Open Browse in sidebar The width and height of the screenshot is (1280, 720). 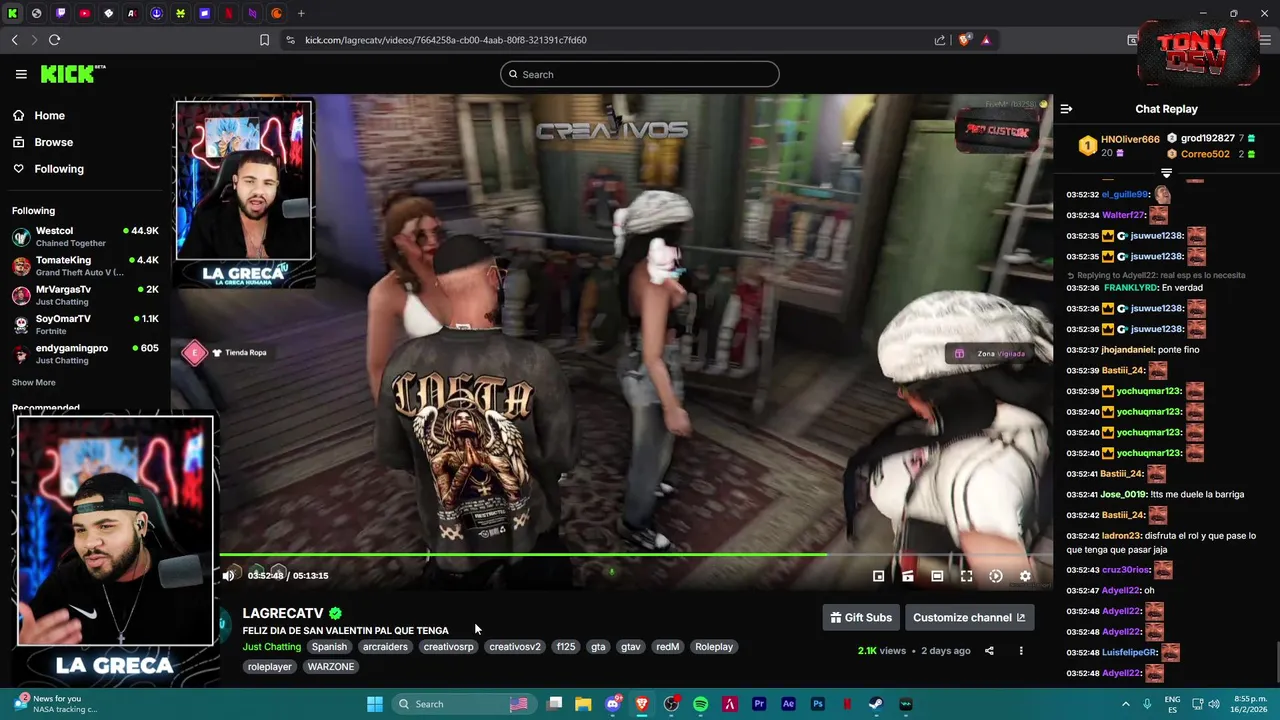(43, 142)
